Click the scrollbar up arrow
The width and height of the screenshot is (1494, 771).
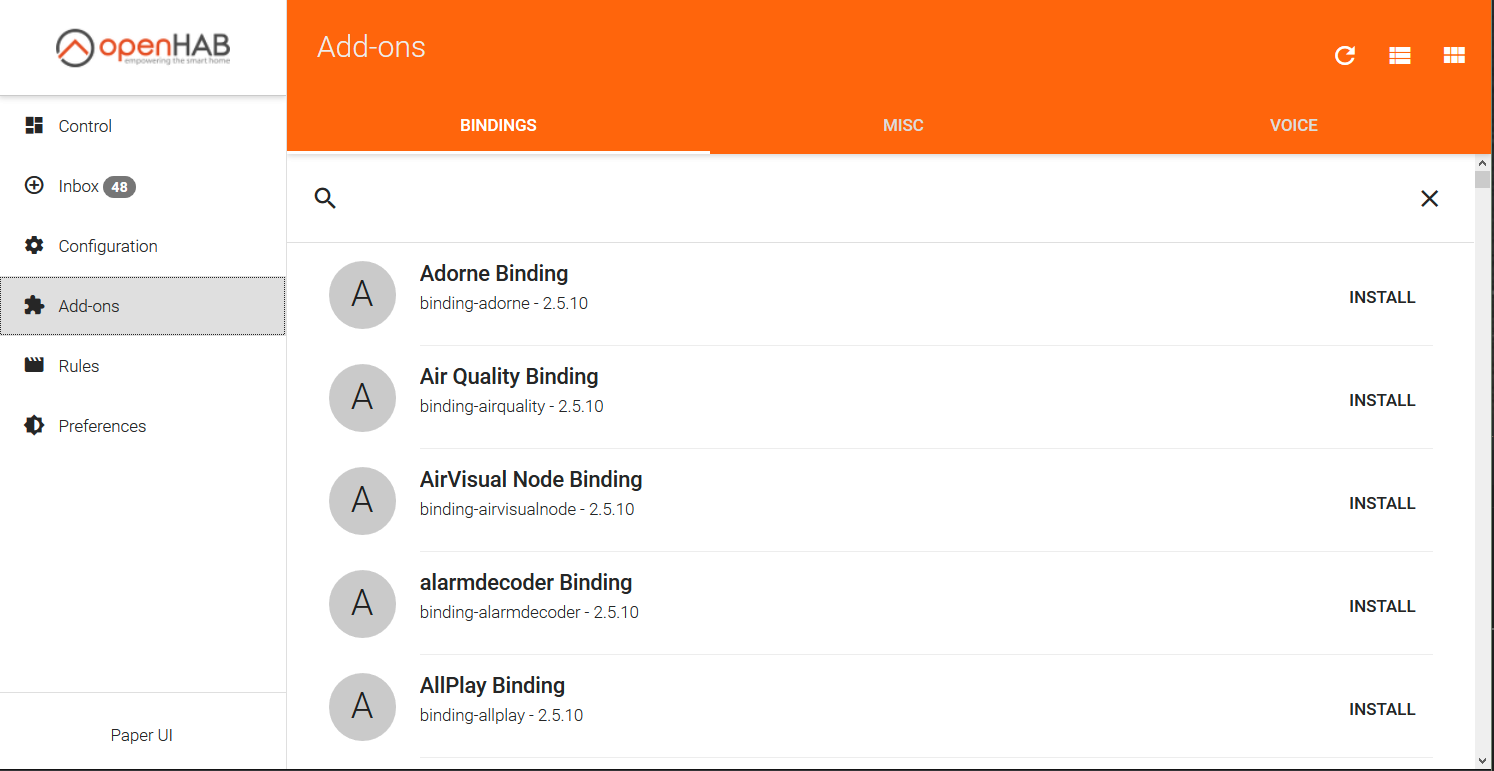coord(1483,163)
